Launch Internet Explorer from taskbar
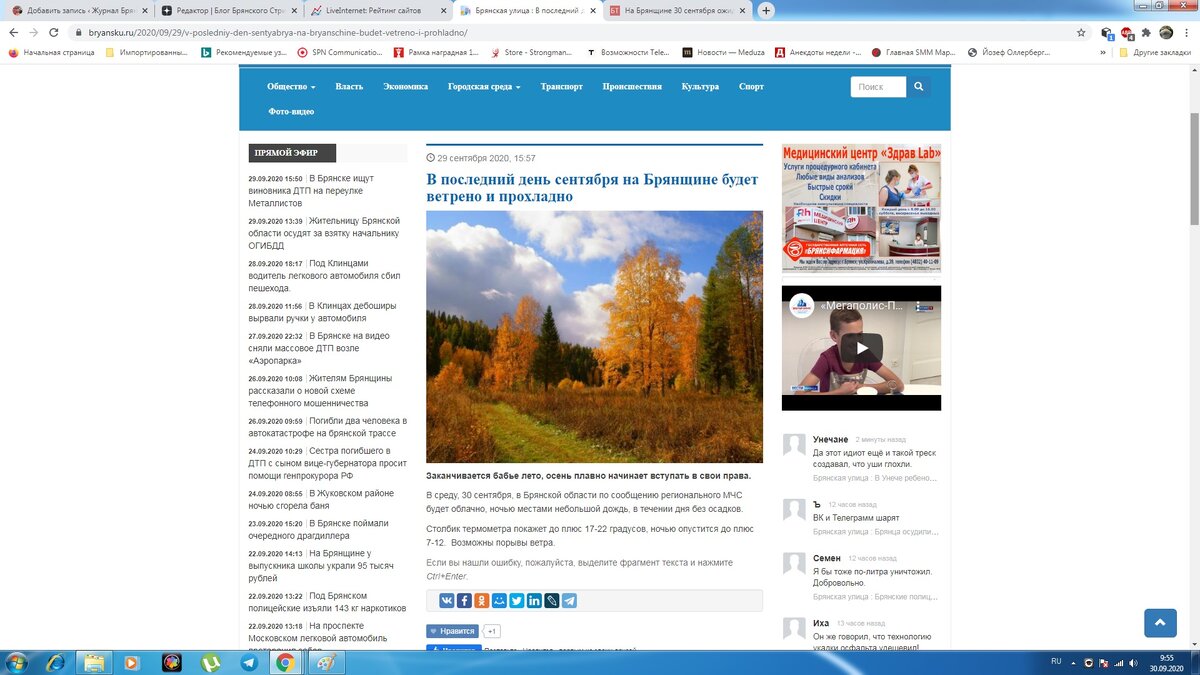The image size is (1200, 675). [x=56, y=662]
